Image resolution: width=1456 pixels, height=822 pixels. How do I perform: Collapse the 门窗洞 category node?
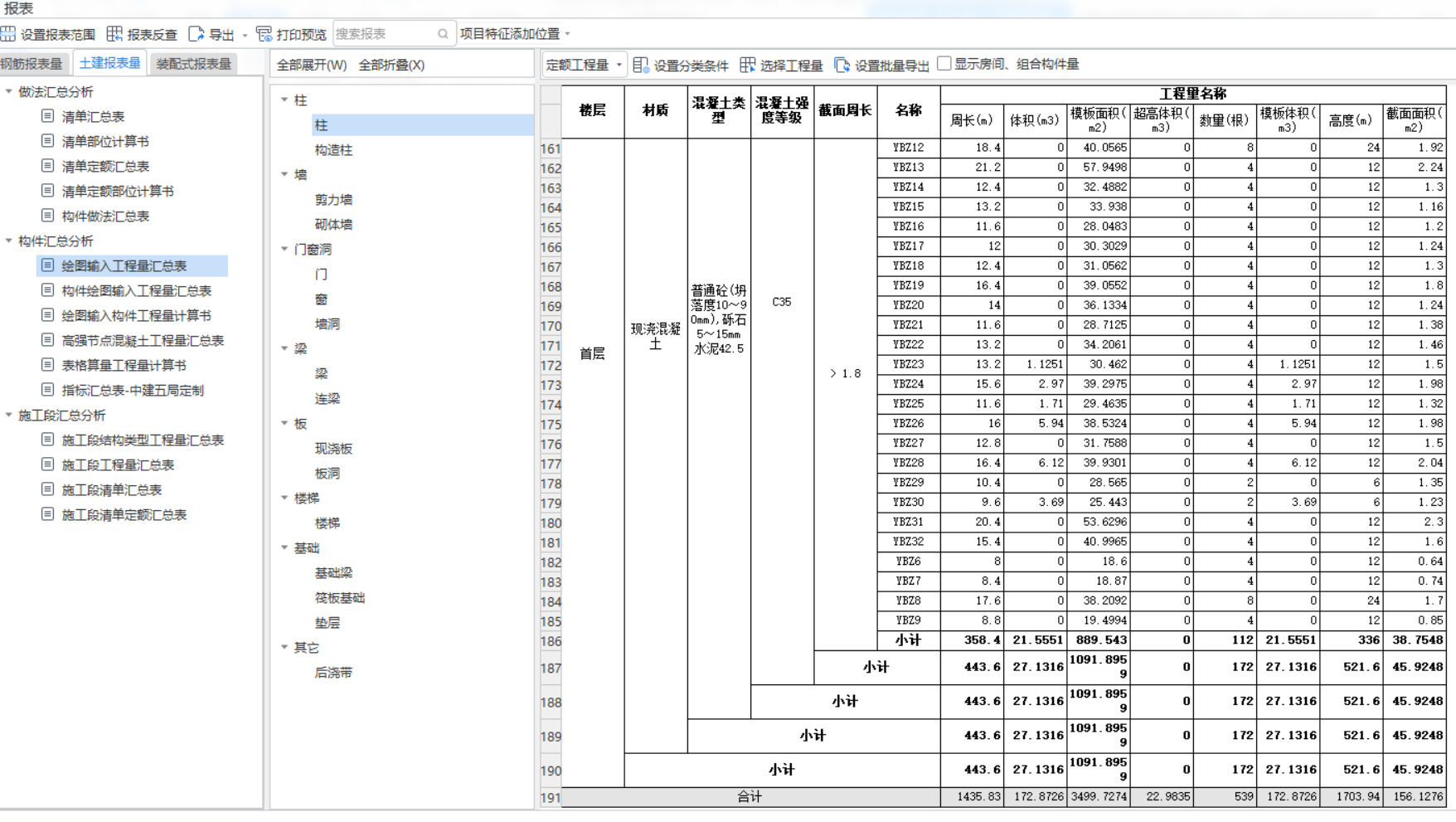tap(284, 249)
